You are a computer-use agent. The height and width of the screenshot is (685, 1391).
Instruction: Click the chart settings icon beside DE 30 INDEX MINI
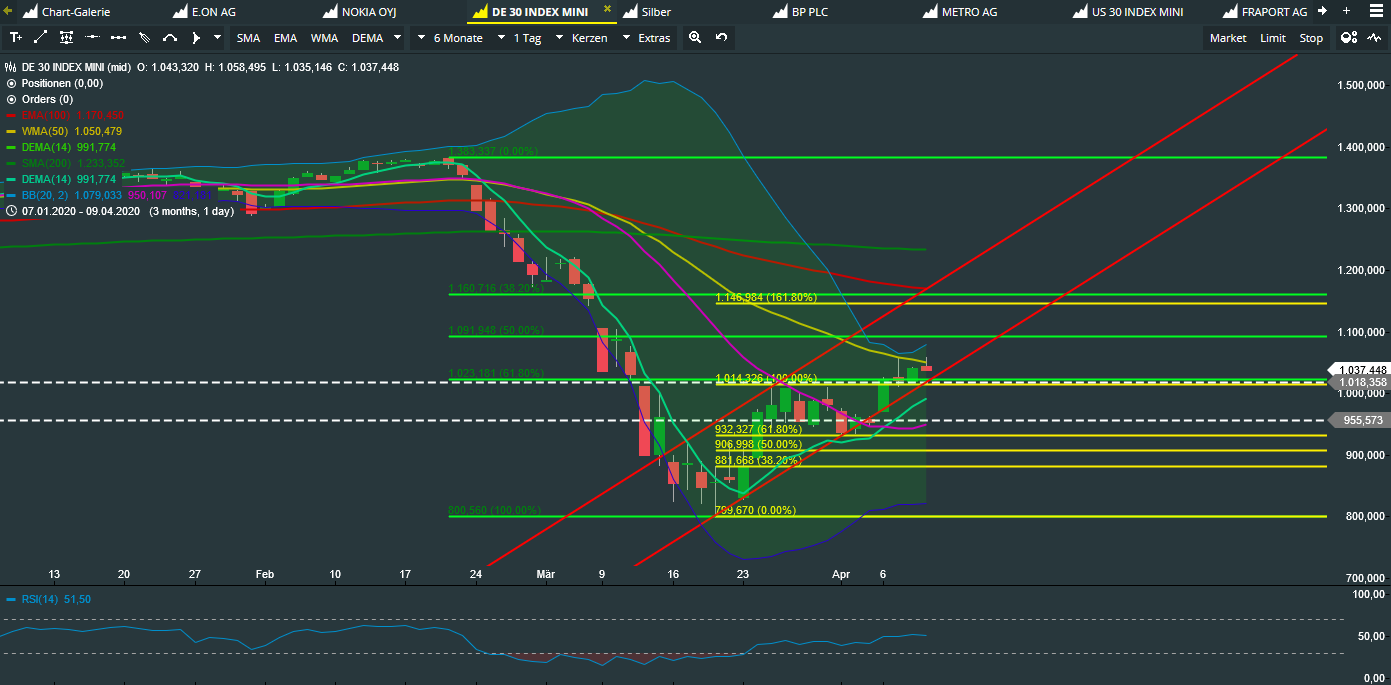pyautogui.click(x=11, y=67)
